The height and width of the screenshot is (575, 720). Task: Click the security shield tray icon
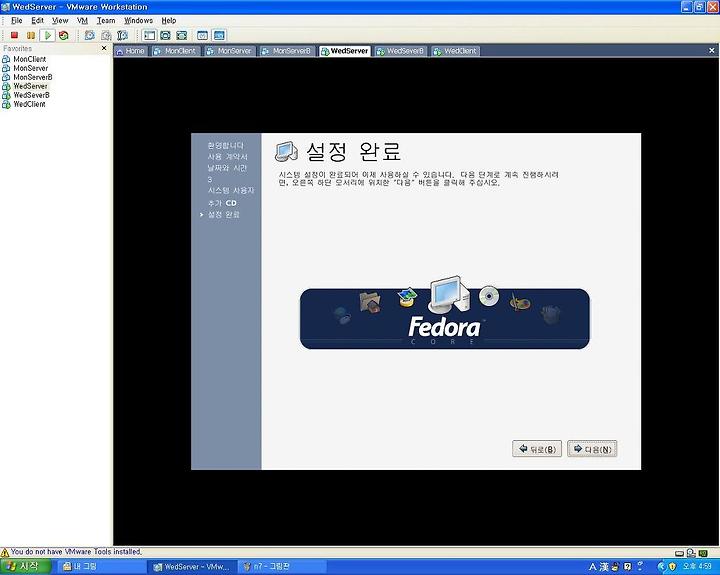click(672, 567)
